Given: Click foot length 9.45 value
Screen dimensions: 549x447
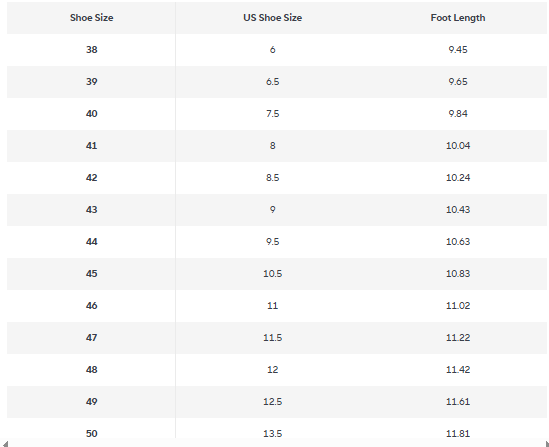Looking at the screenshot, I should (x=458, y=50).
